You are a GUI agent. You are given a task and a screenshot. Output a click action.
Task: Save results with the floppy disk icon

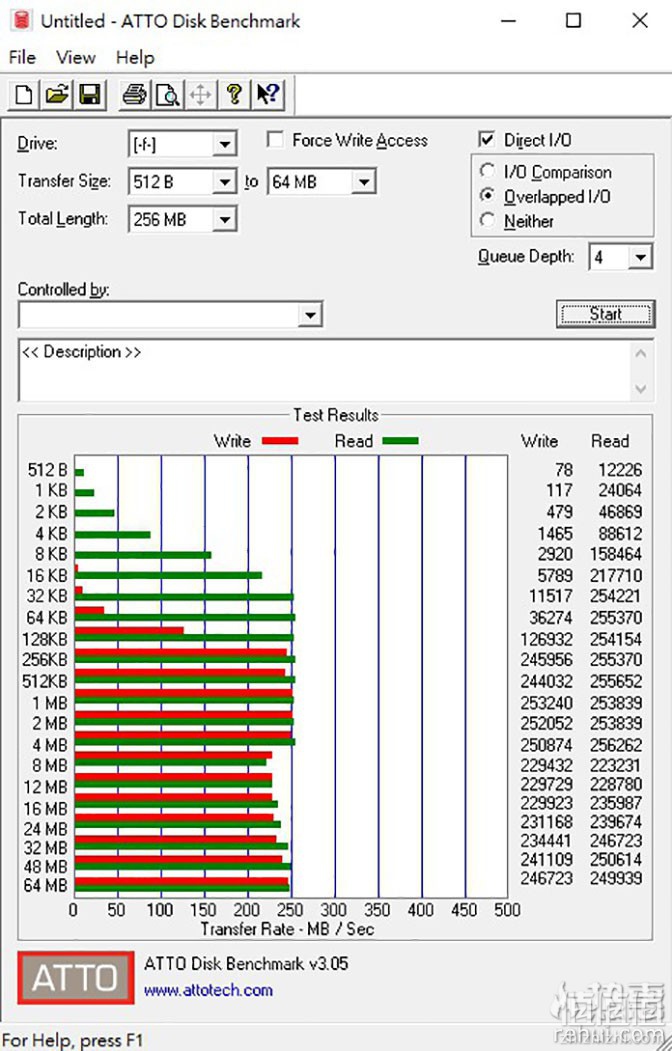(x=90, y=94)
